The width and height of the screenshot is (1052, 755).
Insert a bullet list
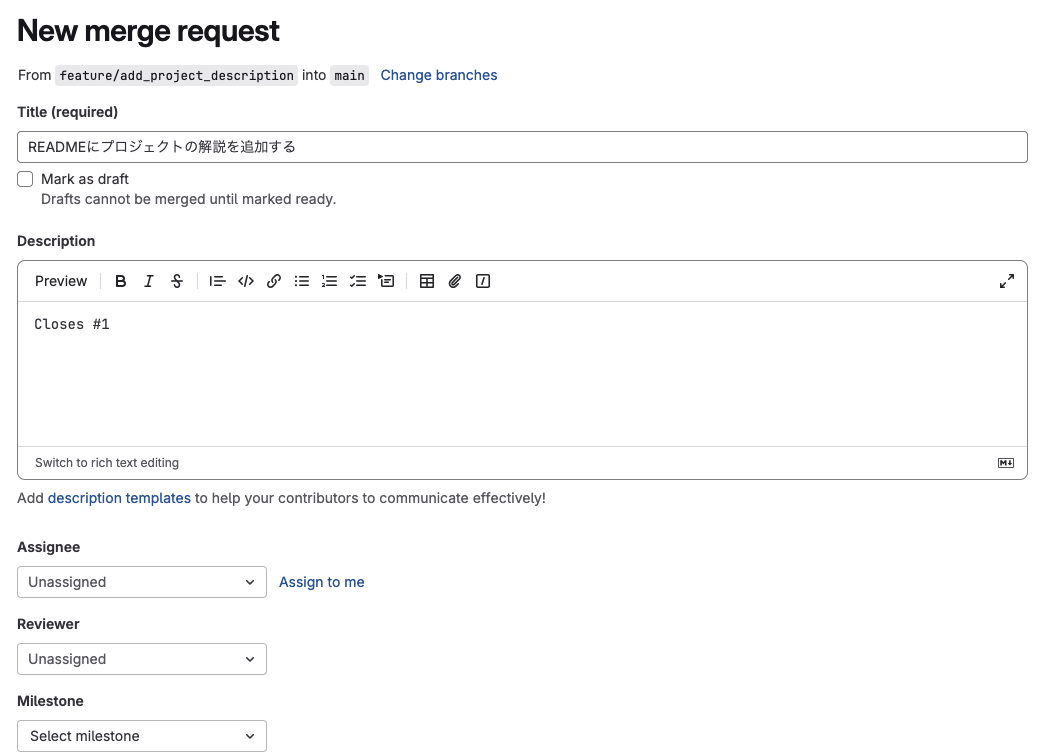(x=302, y=281)
